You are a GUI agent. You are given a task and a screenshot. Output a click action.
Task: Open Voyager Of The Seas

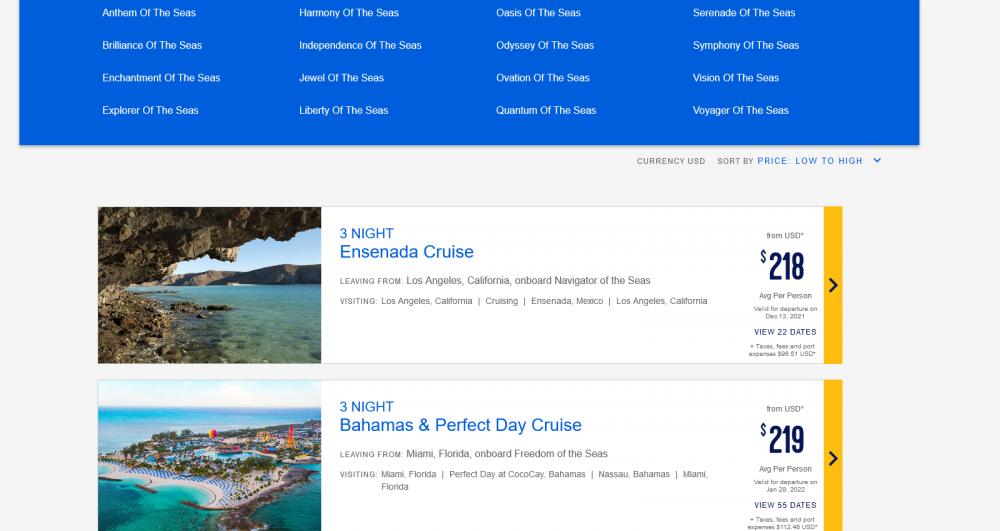click(x=740, y=110)
